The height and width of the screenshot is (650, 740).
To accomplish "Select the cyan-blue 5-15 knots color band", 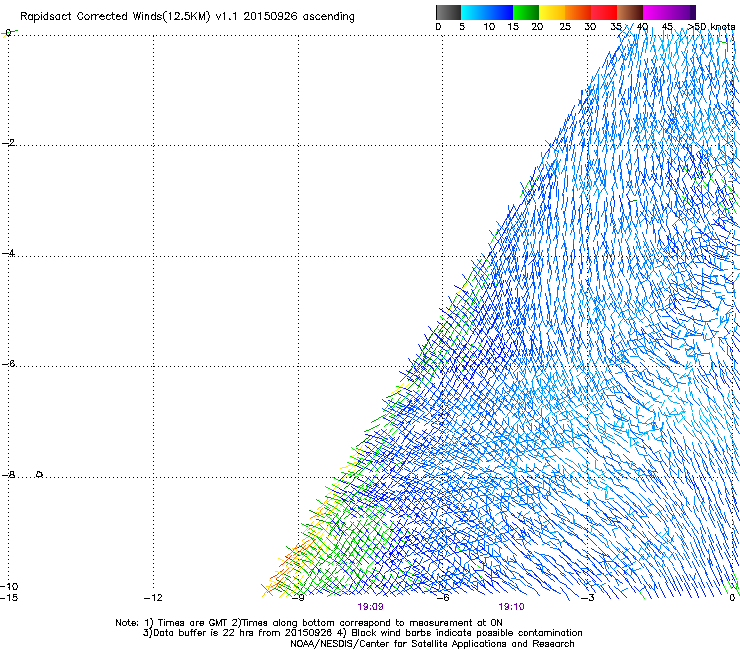I will pyautogui.click(x=487, y=12).
